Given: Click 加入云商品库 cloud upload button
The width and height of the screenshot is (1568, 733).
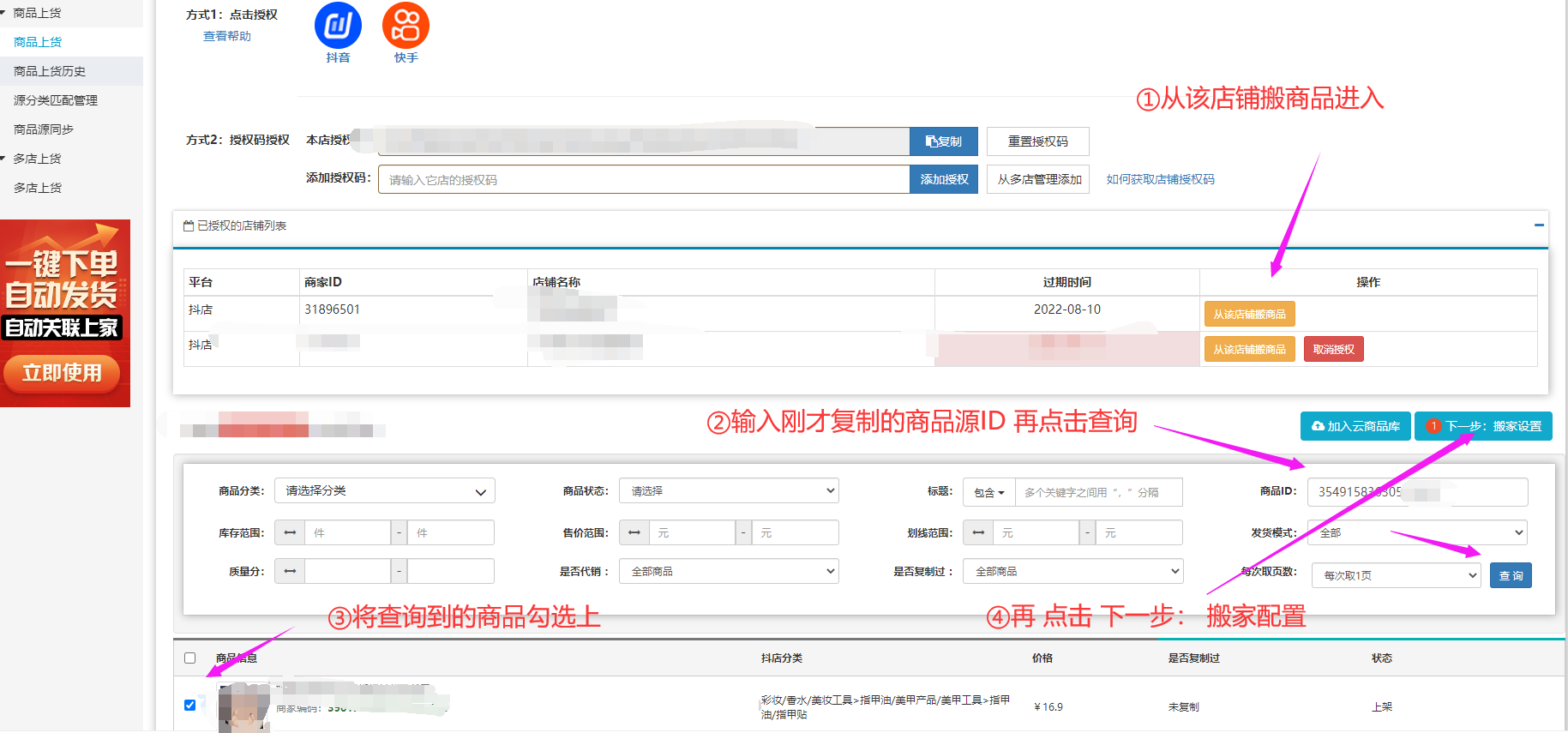Looking at the screenshot, I should pos(1355,426).
